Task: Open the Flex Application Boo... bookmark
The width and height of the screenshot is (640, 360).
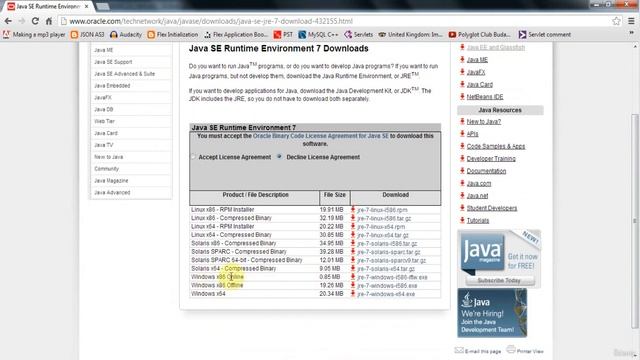Action: (x=236, y=35)
